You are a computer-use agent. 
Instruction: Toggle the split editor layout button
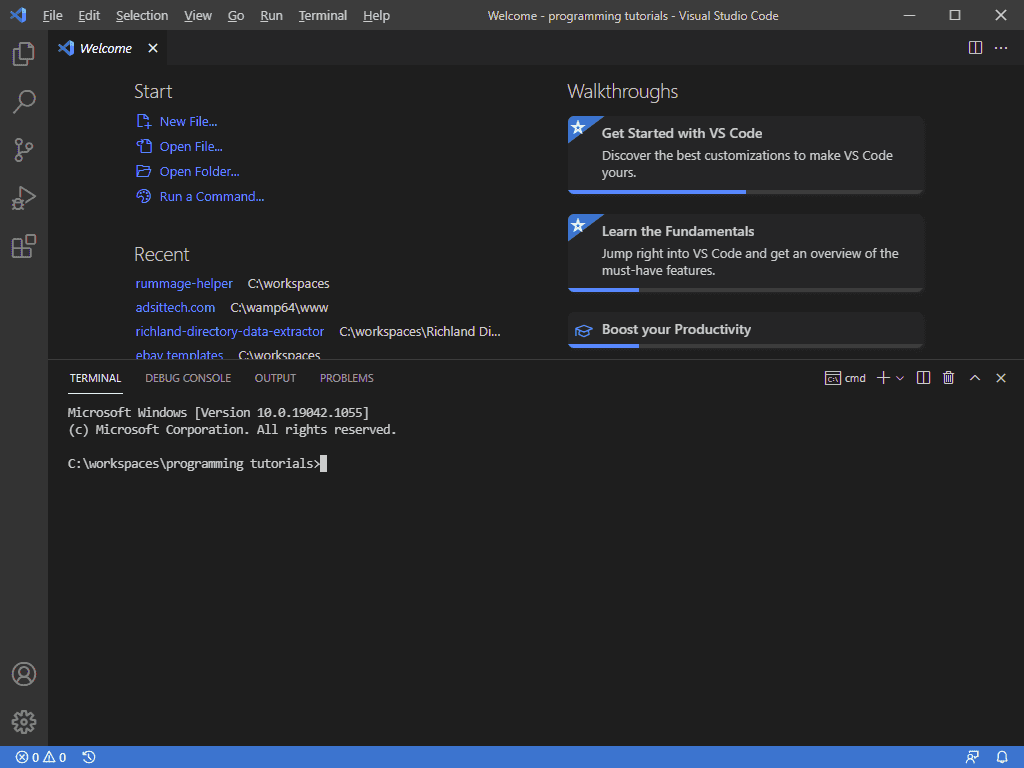(x=975, y=47)
